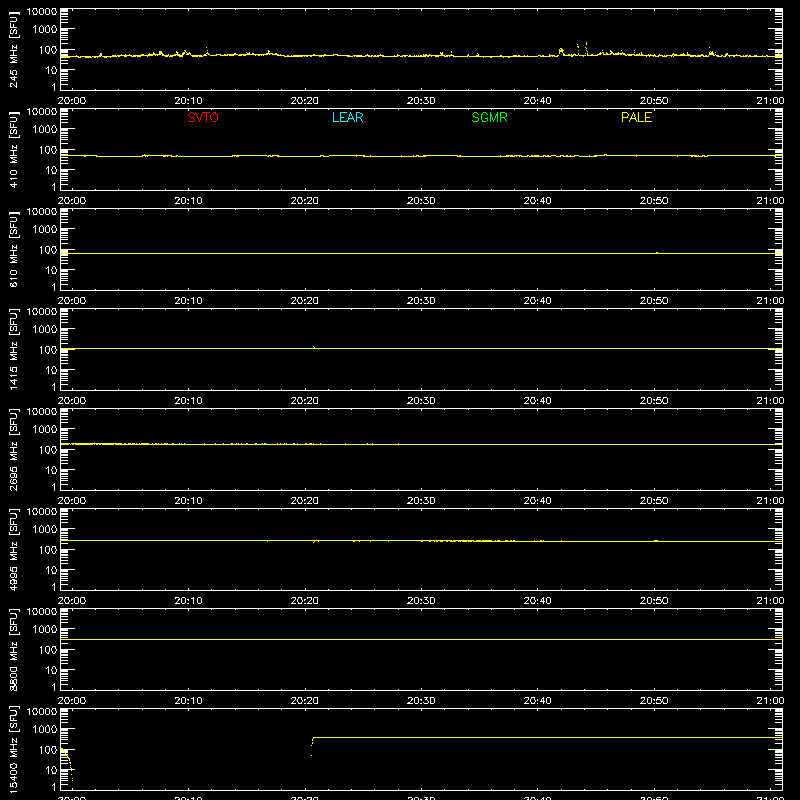Select the 410 MHz [SFU] axis title
Image resolution: width=800 pixels, height=800 pixels.
tap(14, 150)
